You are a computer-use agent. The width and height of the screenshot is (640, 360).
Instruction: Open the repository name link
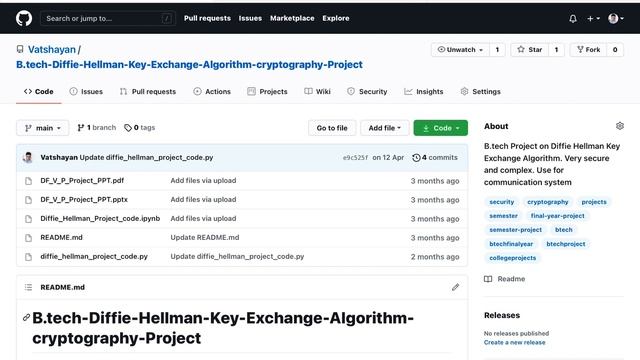[189, 64]
